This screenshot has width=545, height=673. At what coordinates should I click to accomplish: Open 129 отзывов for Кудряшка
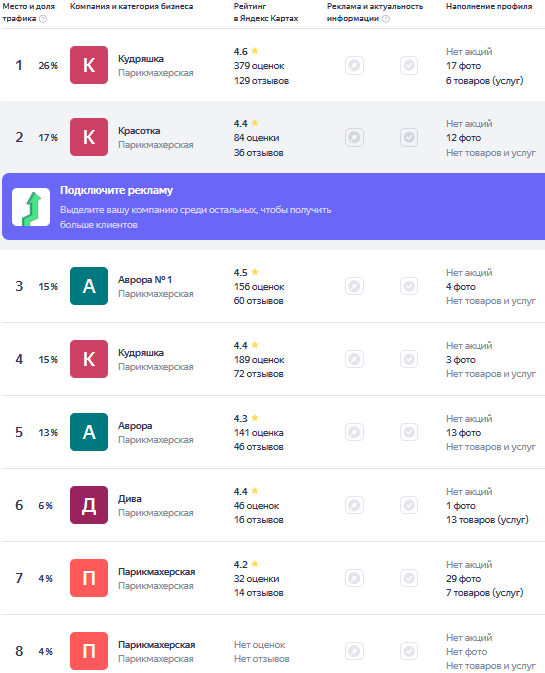tap(261, 81)
